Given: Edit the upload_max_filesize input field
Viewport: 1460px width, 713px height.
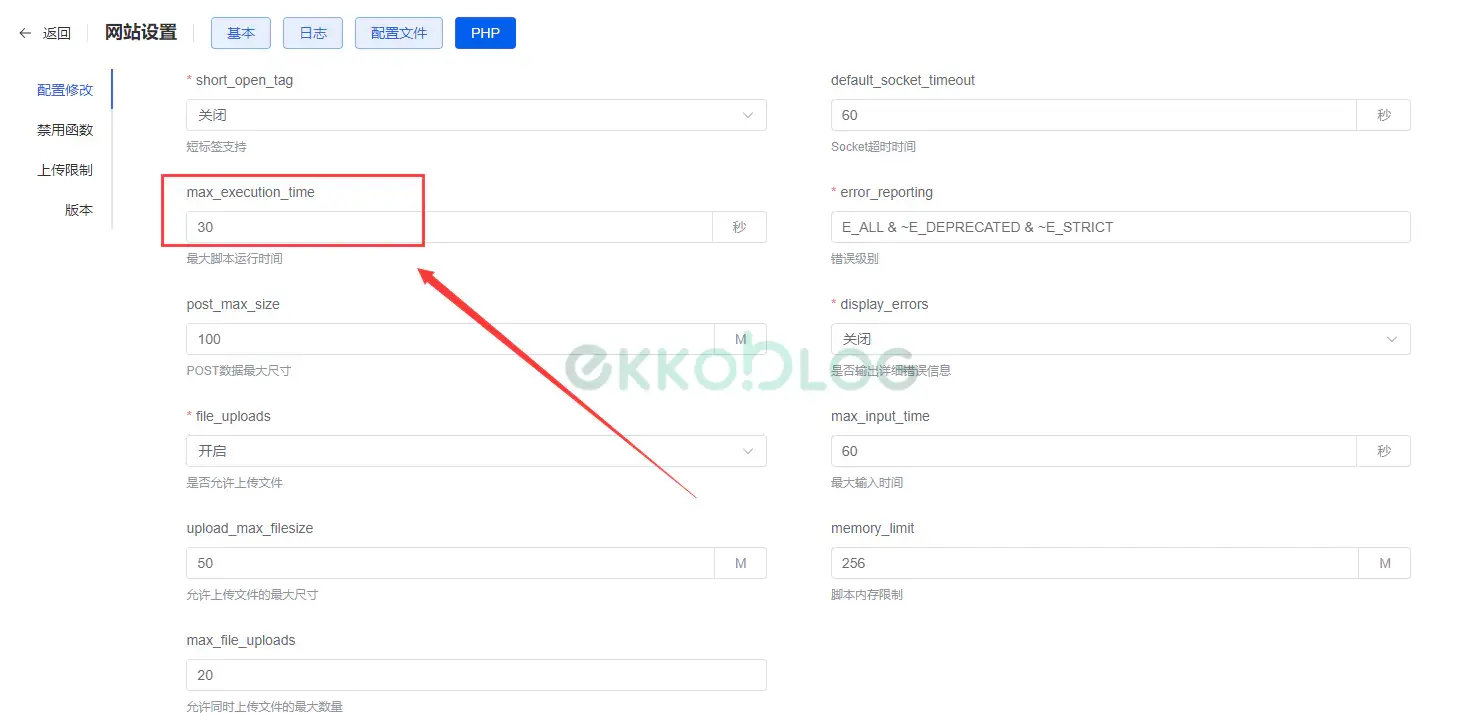Looking at the screenshot, I should 450,563.
